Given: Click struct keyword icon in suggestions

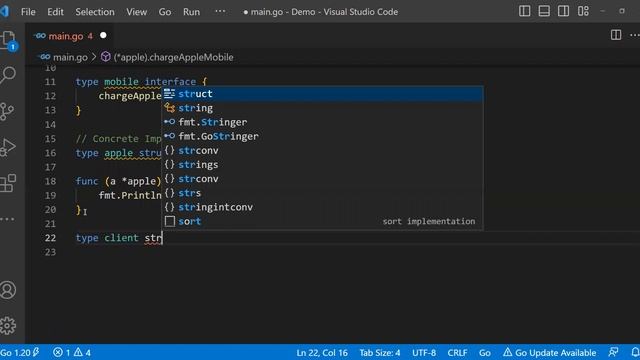Looking at the screenshot, I should [x=169, y=94].
